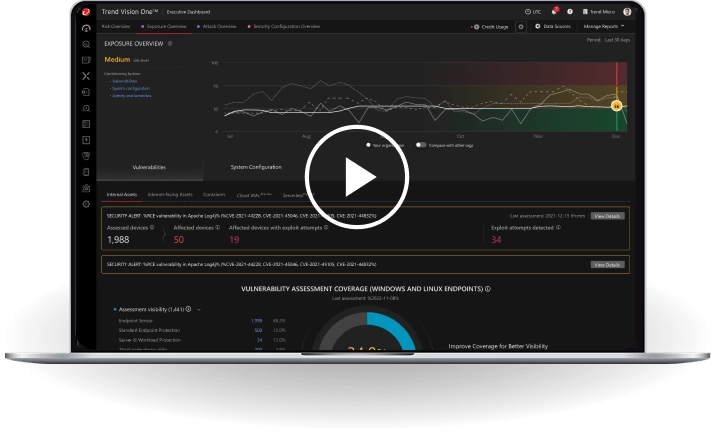This screenshot has width=716, height=432.
Task: Open the help question mark icon
Action: [x=569, y=12]
